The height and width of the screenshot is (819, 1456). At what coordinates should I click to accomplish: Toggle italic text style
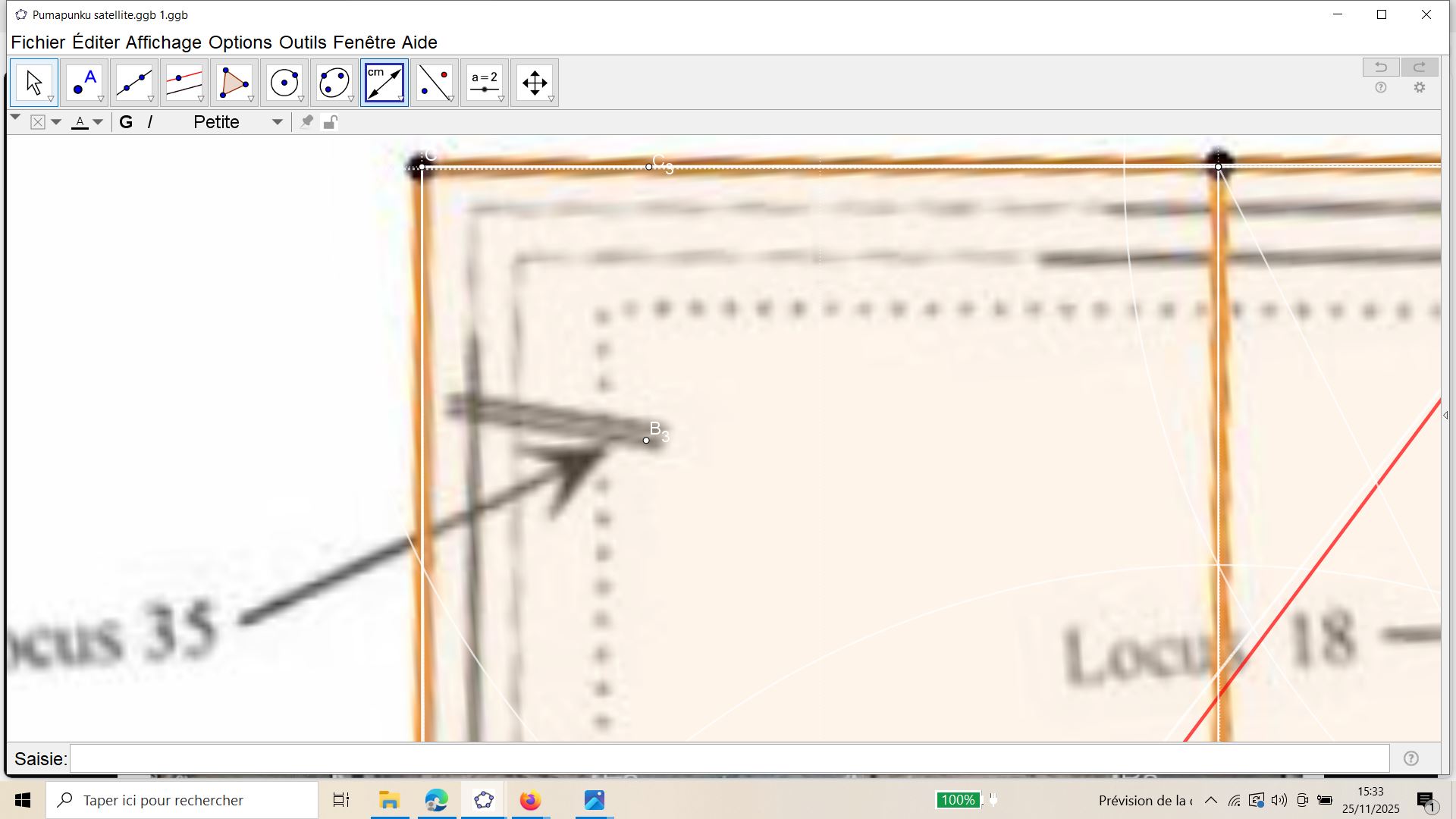150,122
